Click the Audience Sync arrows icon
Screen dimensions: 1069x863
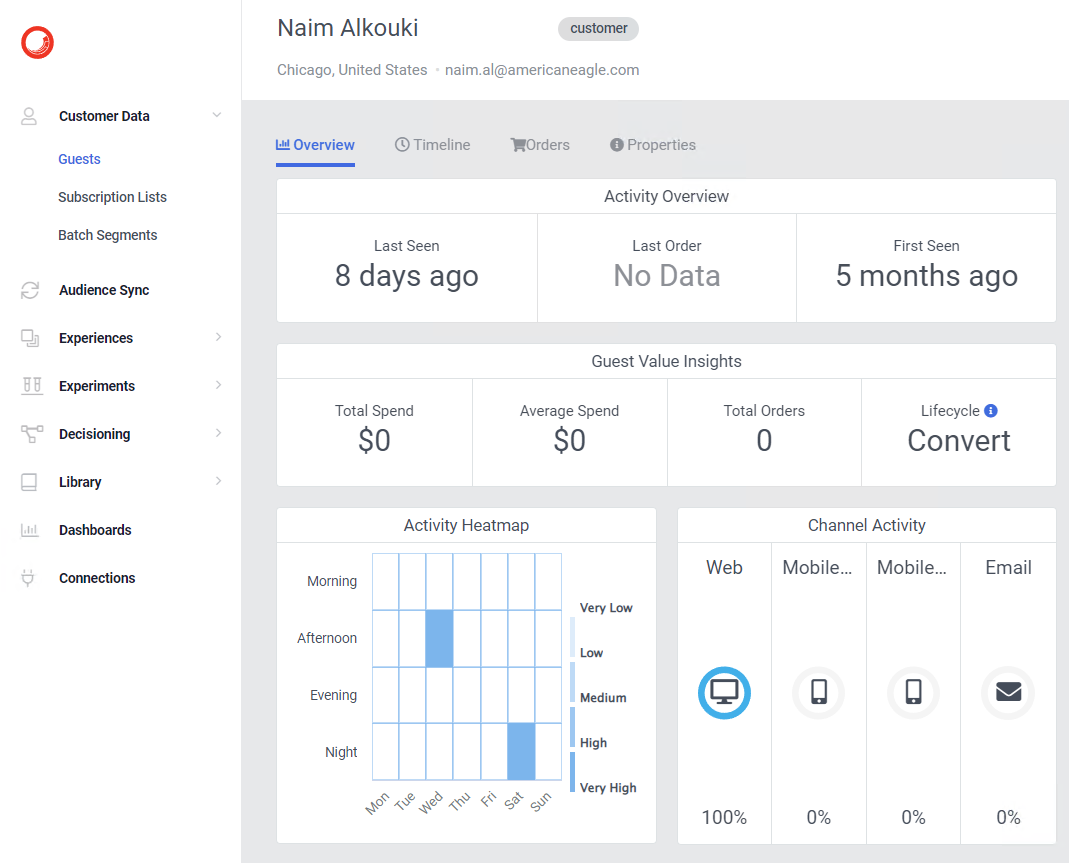29,290
